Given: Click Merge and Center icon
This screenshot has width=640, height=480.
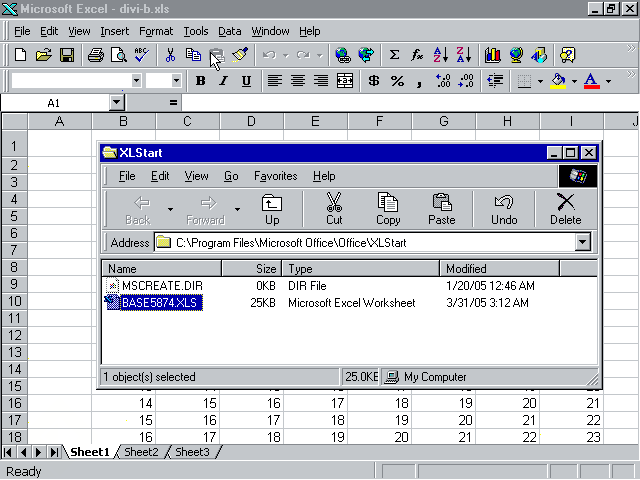Looking at the screenshot, I should [344, 81].
